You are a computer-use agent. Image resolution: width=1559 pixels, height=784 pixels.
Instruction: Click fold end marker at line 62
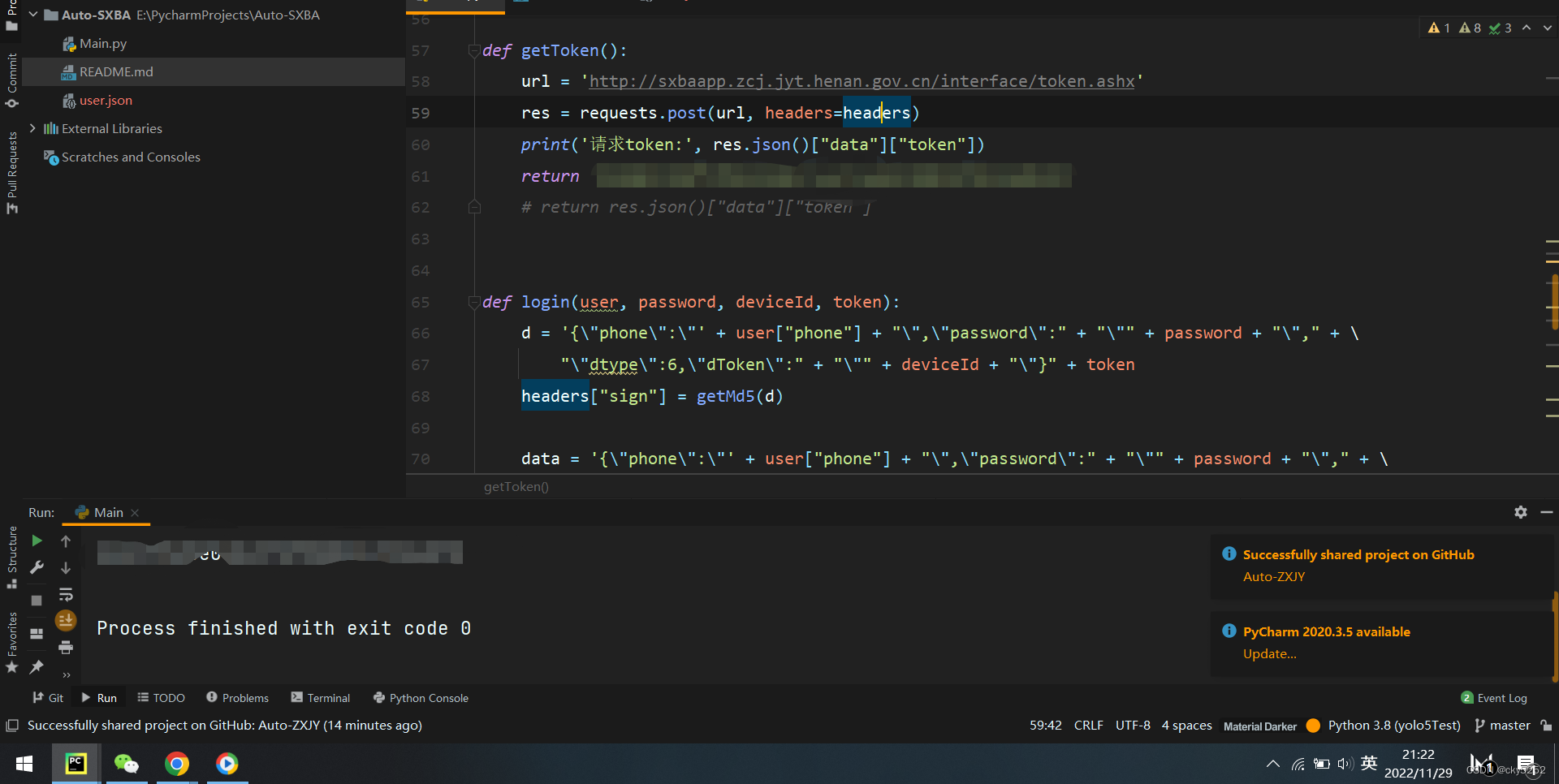point(474,208)
